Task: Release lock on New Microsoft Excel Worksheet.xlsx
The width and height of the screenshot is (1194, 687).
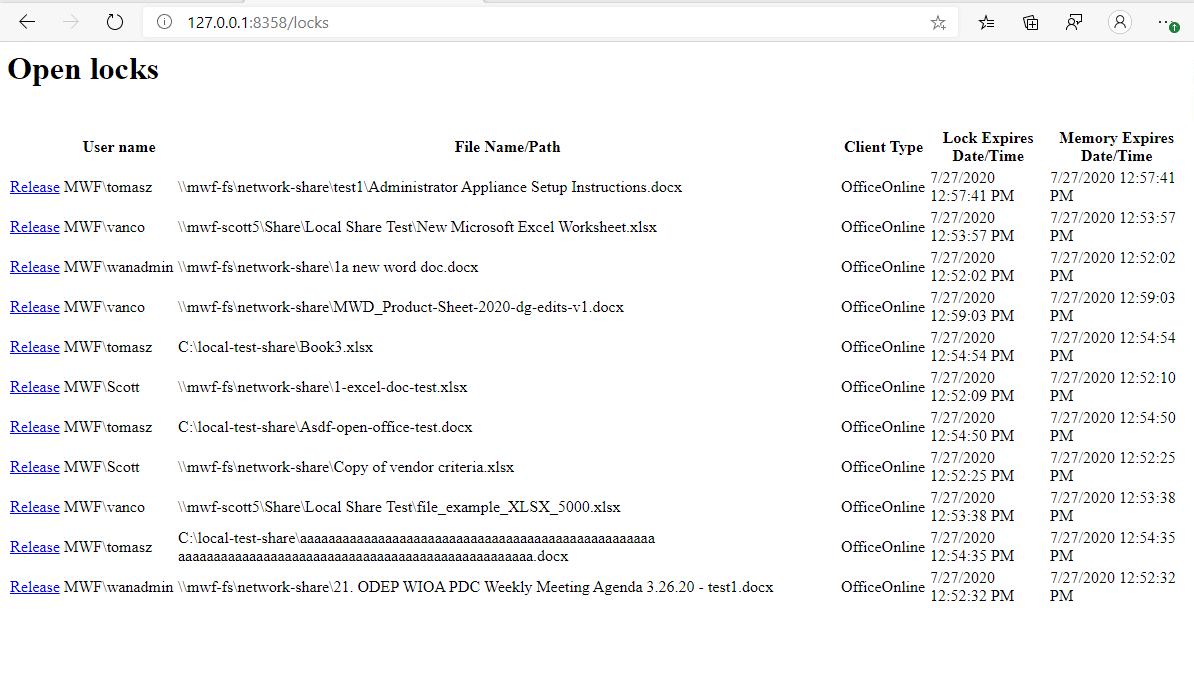Action: (35, 227)
